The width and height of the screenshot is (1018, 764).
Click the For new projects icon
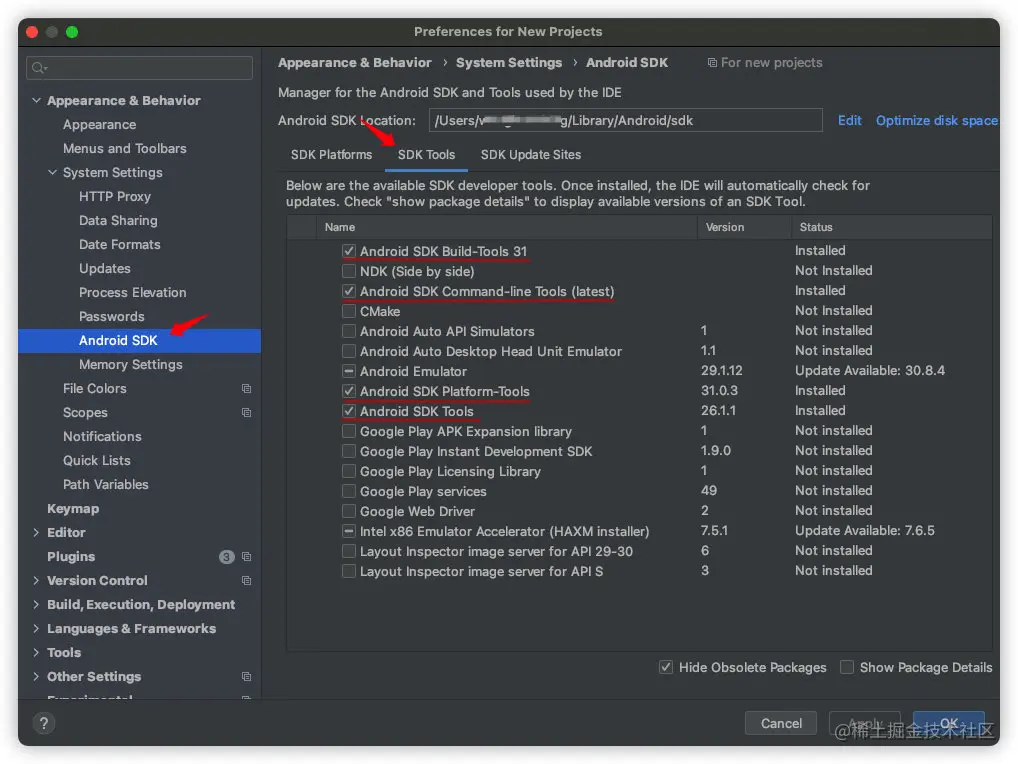pyautogui.click(x=712, y=63)
